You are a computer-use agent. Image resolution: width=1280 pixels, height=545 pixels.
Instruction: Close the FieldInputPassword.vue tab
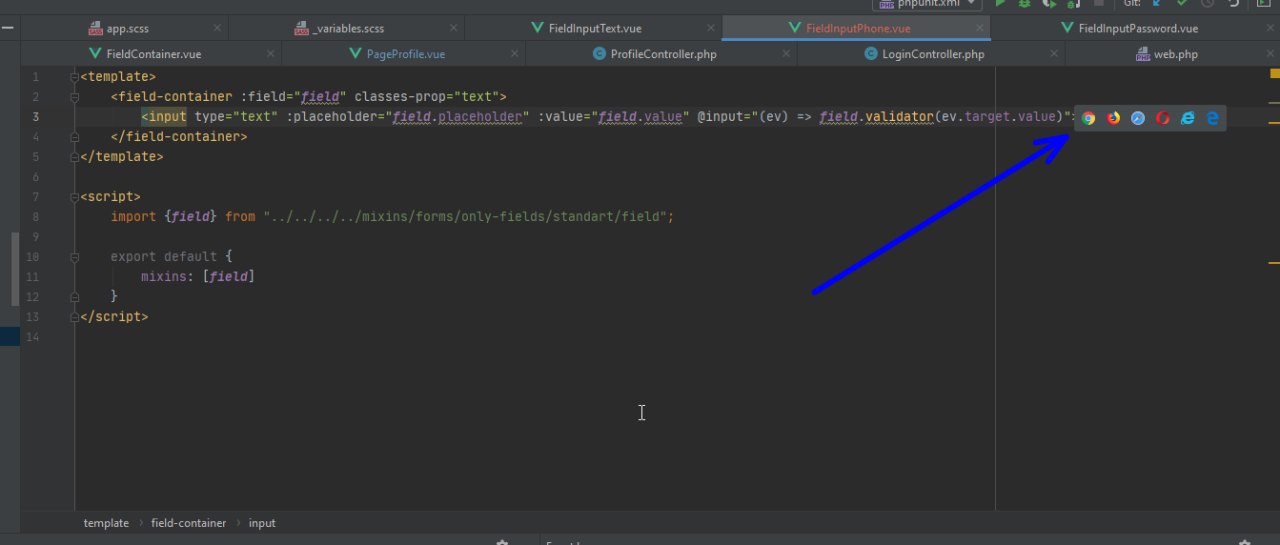[1270, 28]
